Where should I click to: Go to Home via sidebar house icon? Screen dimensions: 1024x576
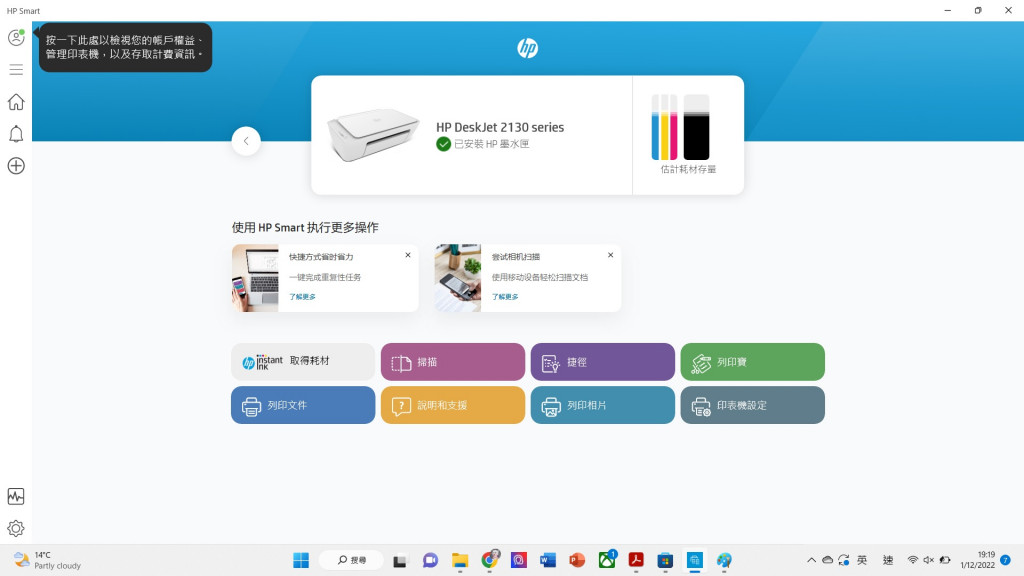tap(16, 102)
